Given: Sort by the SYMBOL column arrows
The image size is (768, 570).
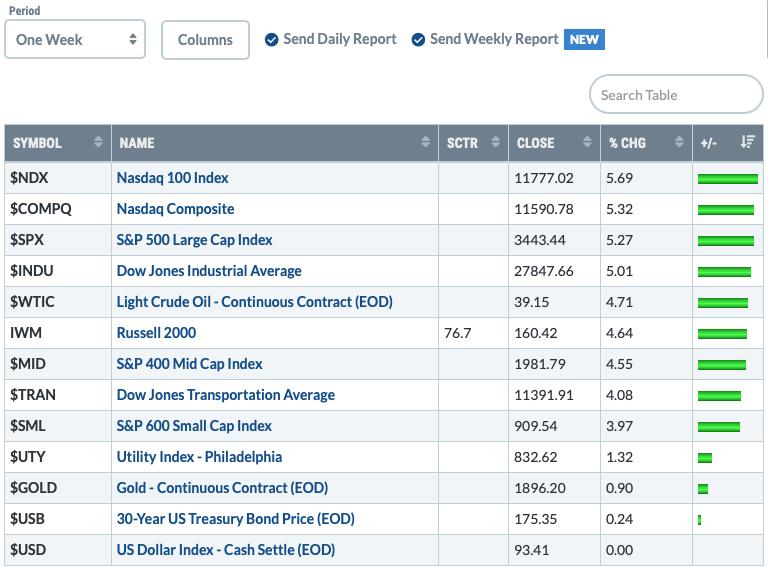Looking at the screenshot, I should coord(98,142).
